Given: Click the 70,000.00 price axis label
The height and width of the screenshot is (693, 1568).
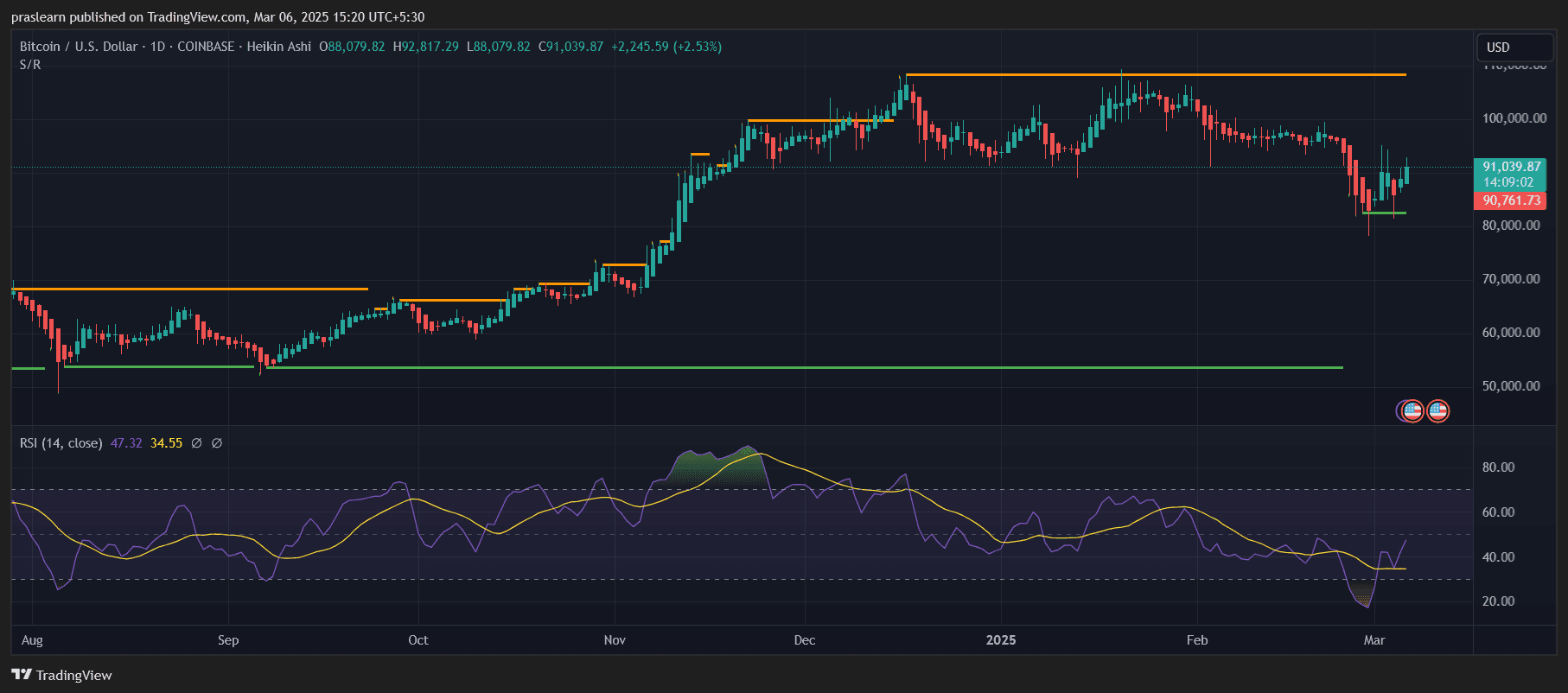Looking at the screenshot, I should point(1511,279).
